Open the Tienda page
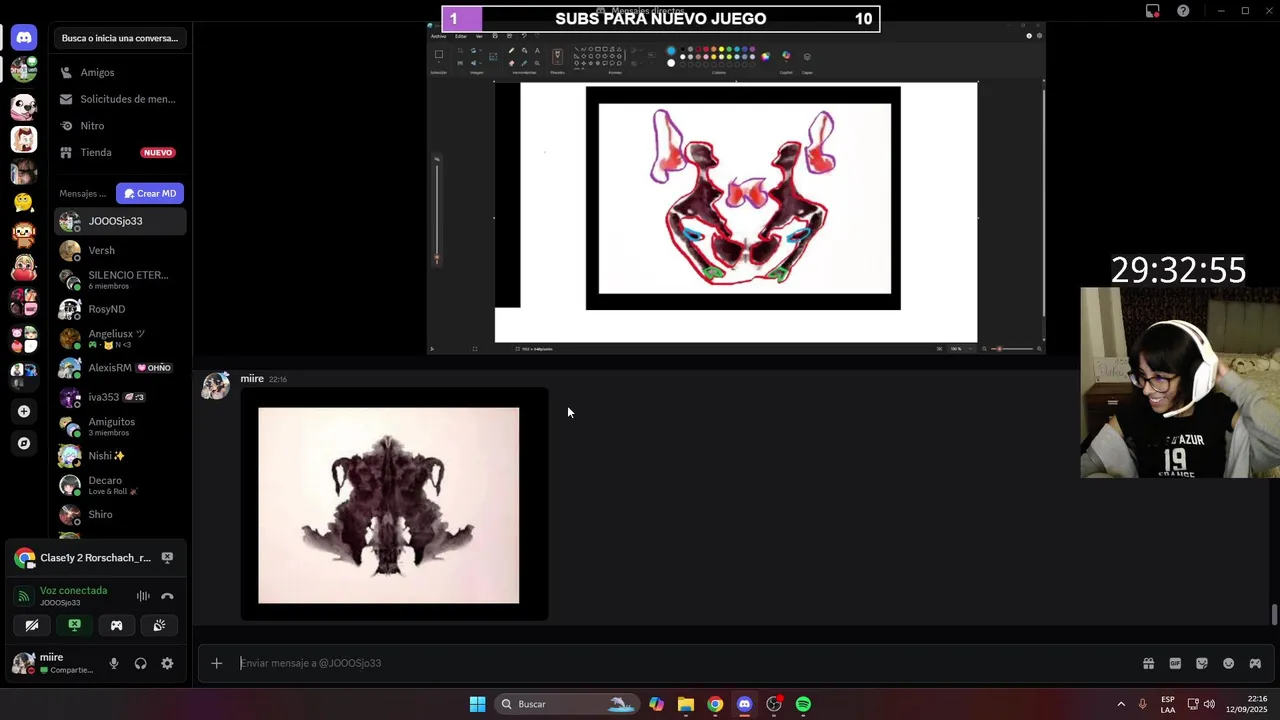Viewport: 1280px width, 720px height. coord(120,152)
